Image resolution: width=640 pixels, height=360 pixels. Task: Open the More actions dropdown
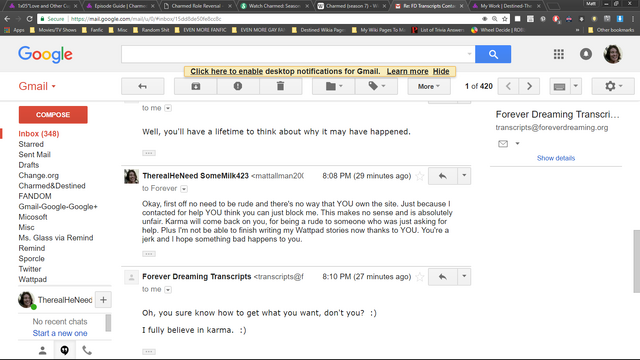coord(429,86)
